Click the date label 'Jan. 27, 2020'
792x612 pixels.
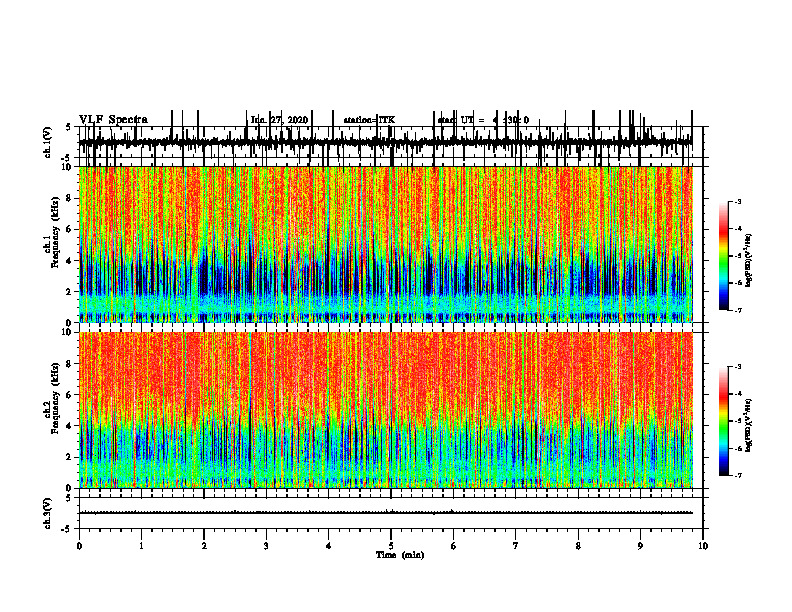279,120
